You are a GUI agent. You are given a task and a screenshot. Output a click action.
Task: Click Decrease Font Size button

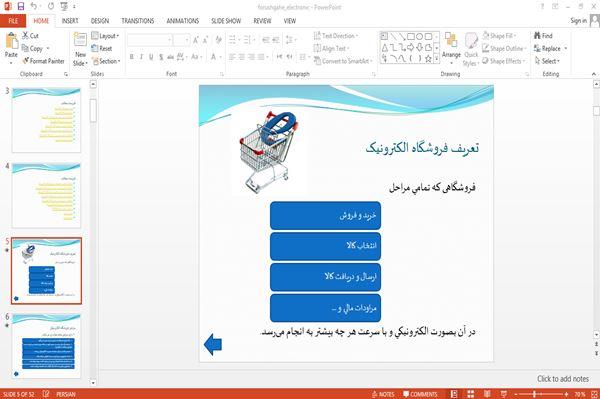[x=205, y=40]
